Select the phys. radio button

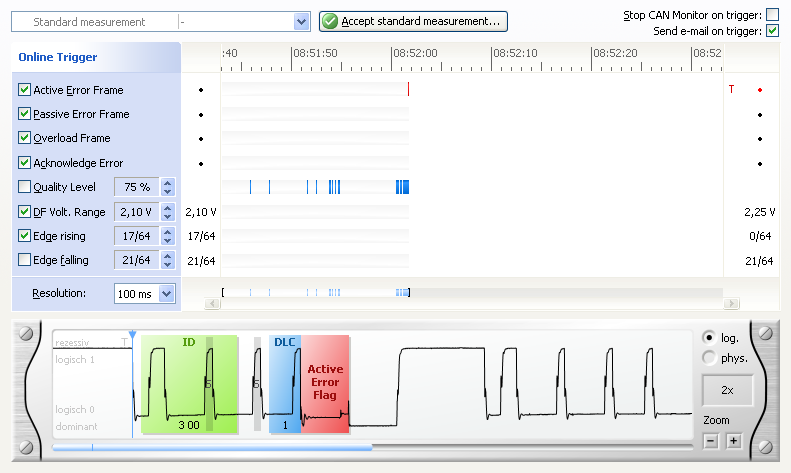coord(709,357)
